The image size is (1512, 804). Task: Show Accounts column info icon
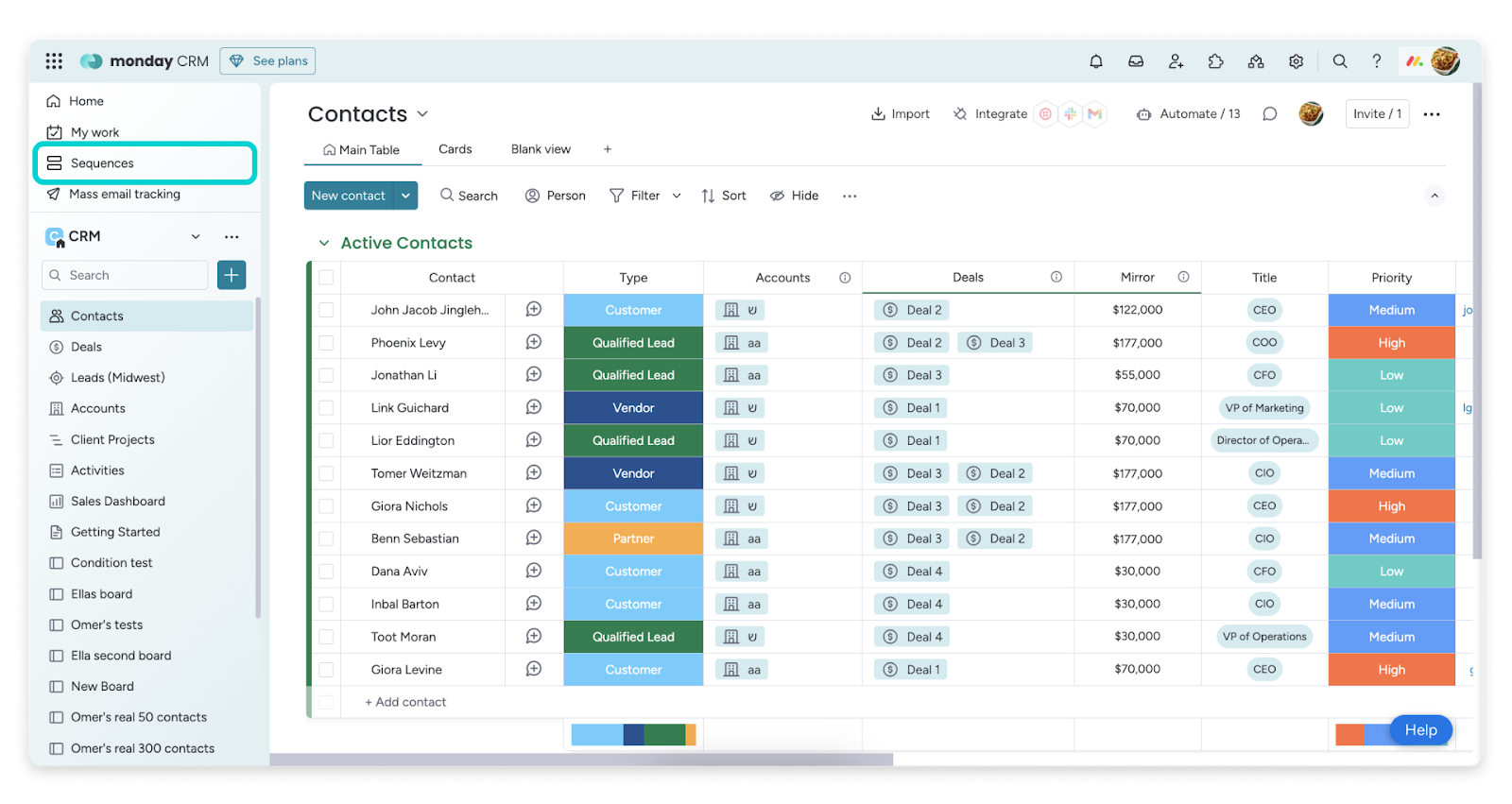point(845,278)
